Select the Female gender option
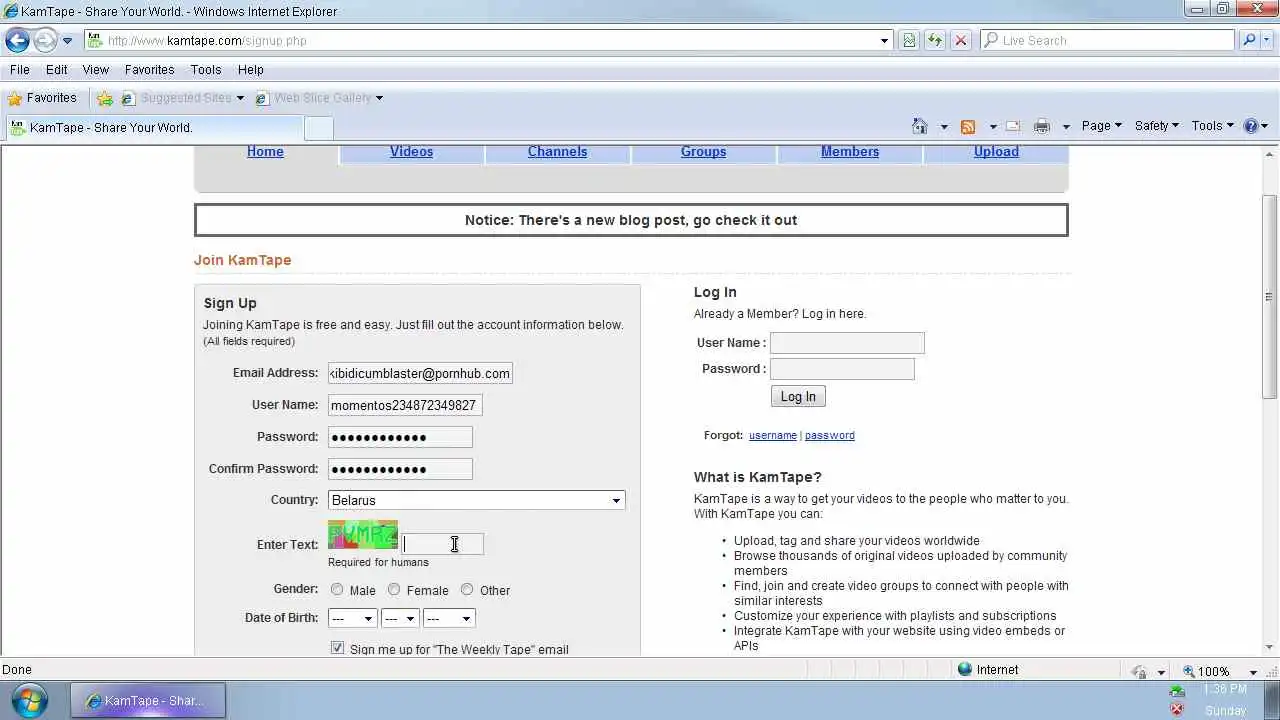 [394, 590]
